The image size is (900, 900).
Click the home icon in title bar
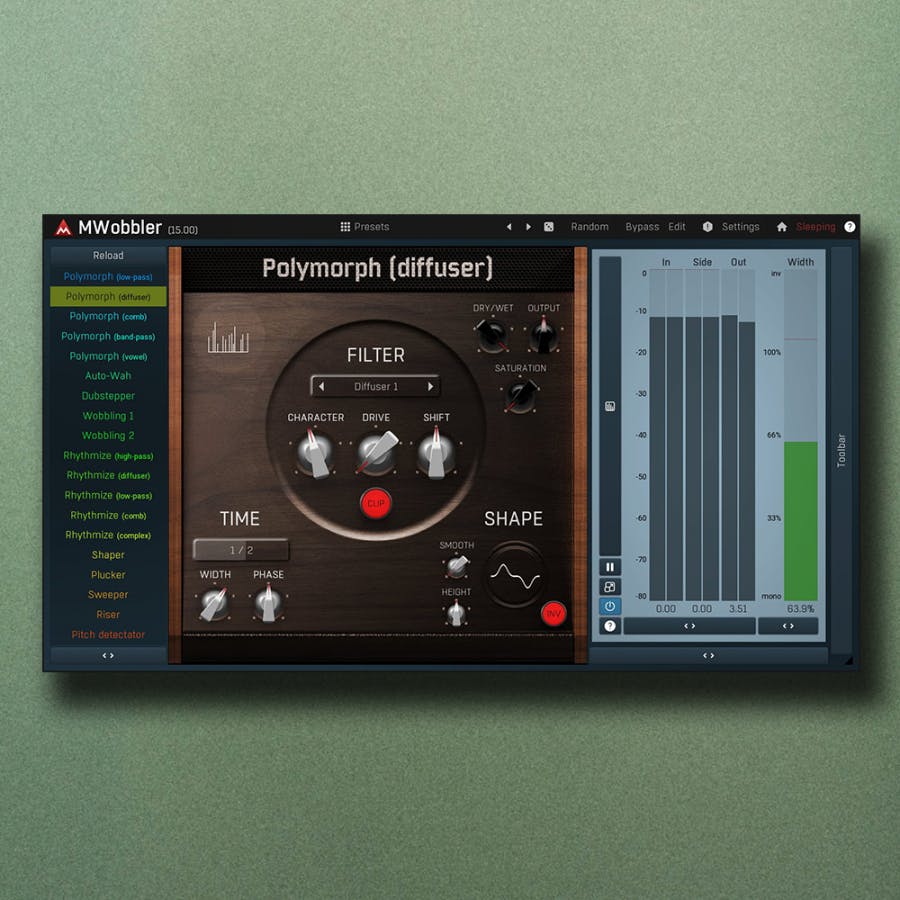tap(782, 227)
